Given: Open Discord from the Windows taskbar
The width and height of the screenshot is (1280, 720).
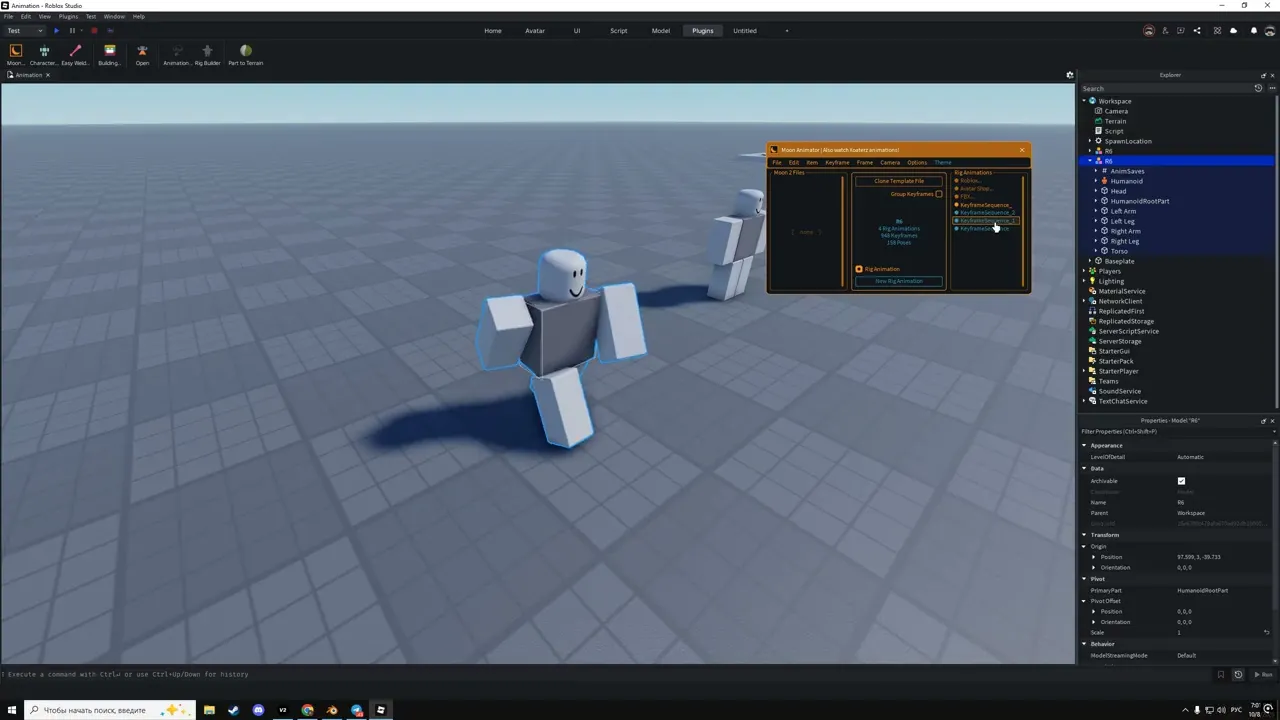Looking at the screenshot, I should tap(258, 710).
